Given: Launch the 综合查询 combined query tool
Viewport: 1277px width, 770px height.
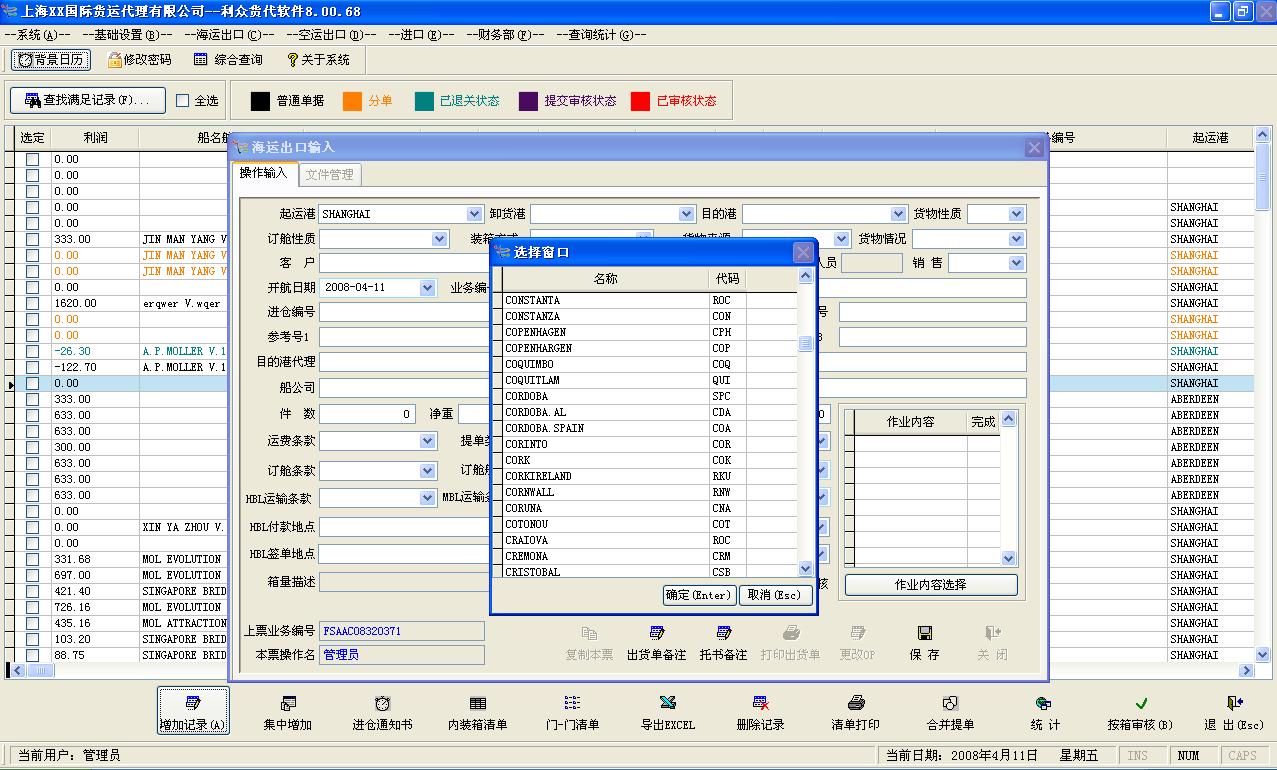Looking at the screenshot, I should click(x=228, y=60).
